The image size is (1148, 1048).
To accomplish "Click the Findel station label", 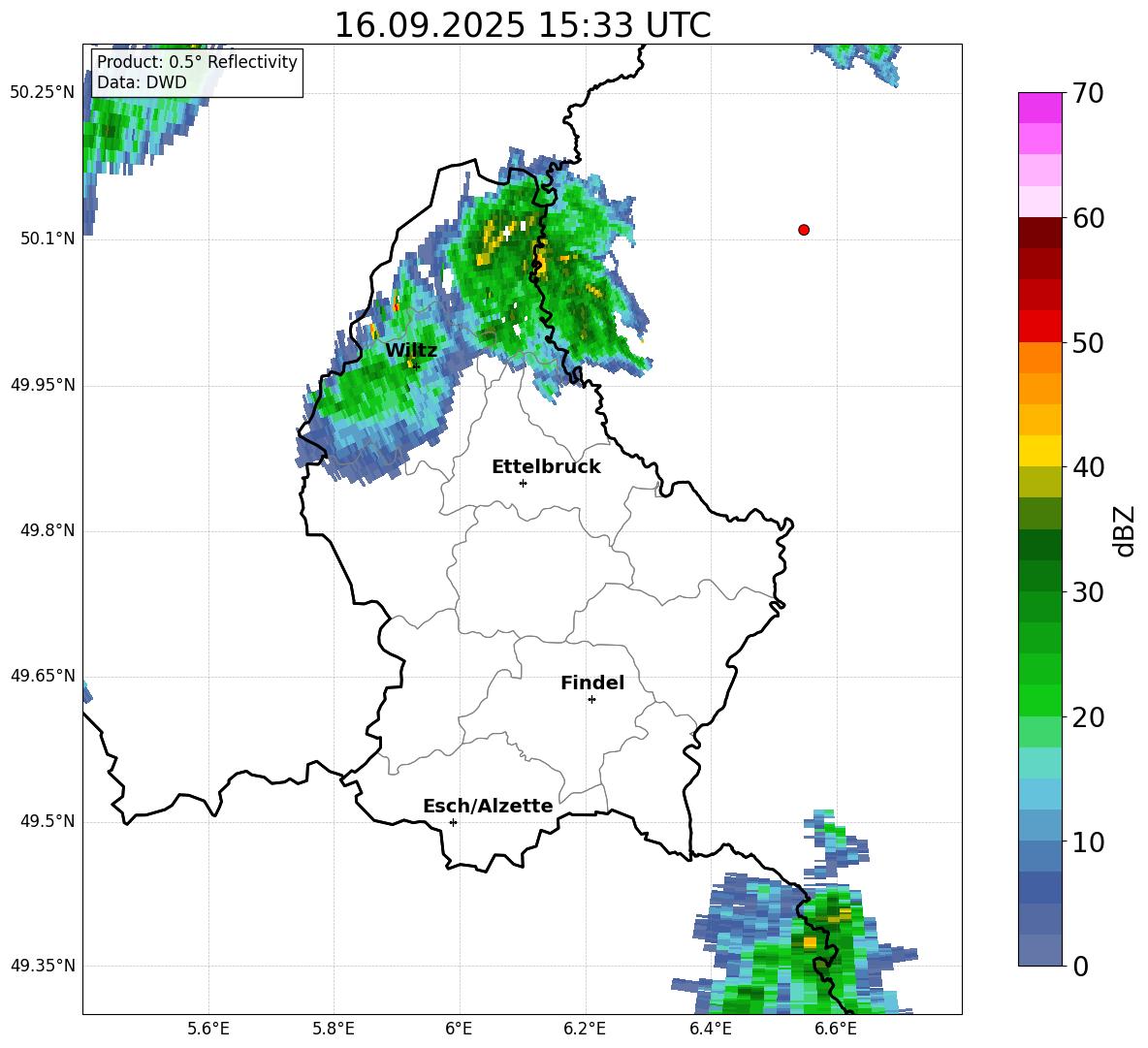I will pyautogui.click(x=592, y=683).
